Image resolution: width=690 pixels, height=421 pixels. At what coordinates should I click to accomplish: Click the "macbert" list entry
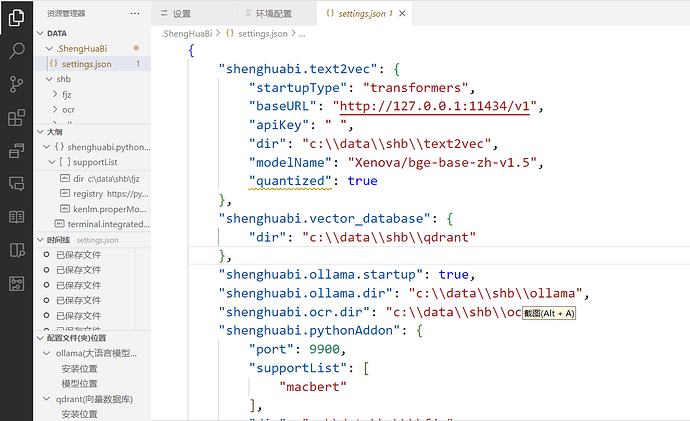(313, 387)
